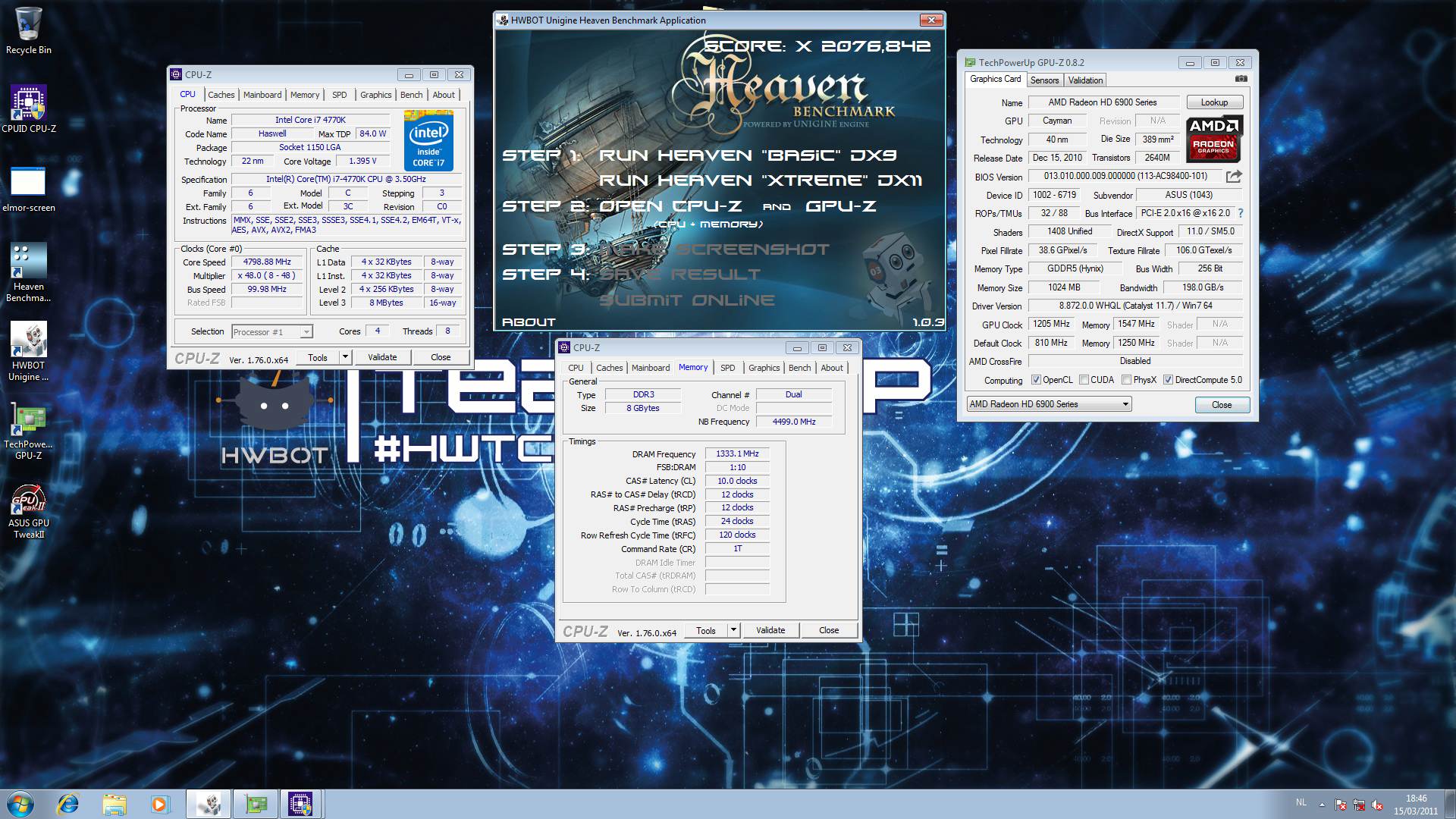Open the Tools dropdown arrow in CPU-Z CPU window
Image resolution: width=1456 pixels, height=819 pixels.
(x=344, y=357)
